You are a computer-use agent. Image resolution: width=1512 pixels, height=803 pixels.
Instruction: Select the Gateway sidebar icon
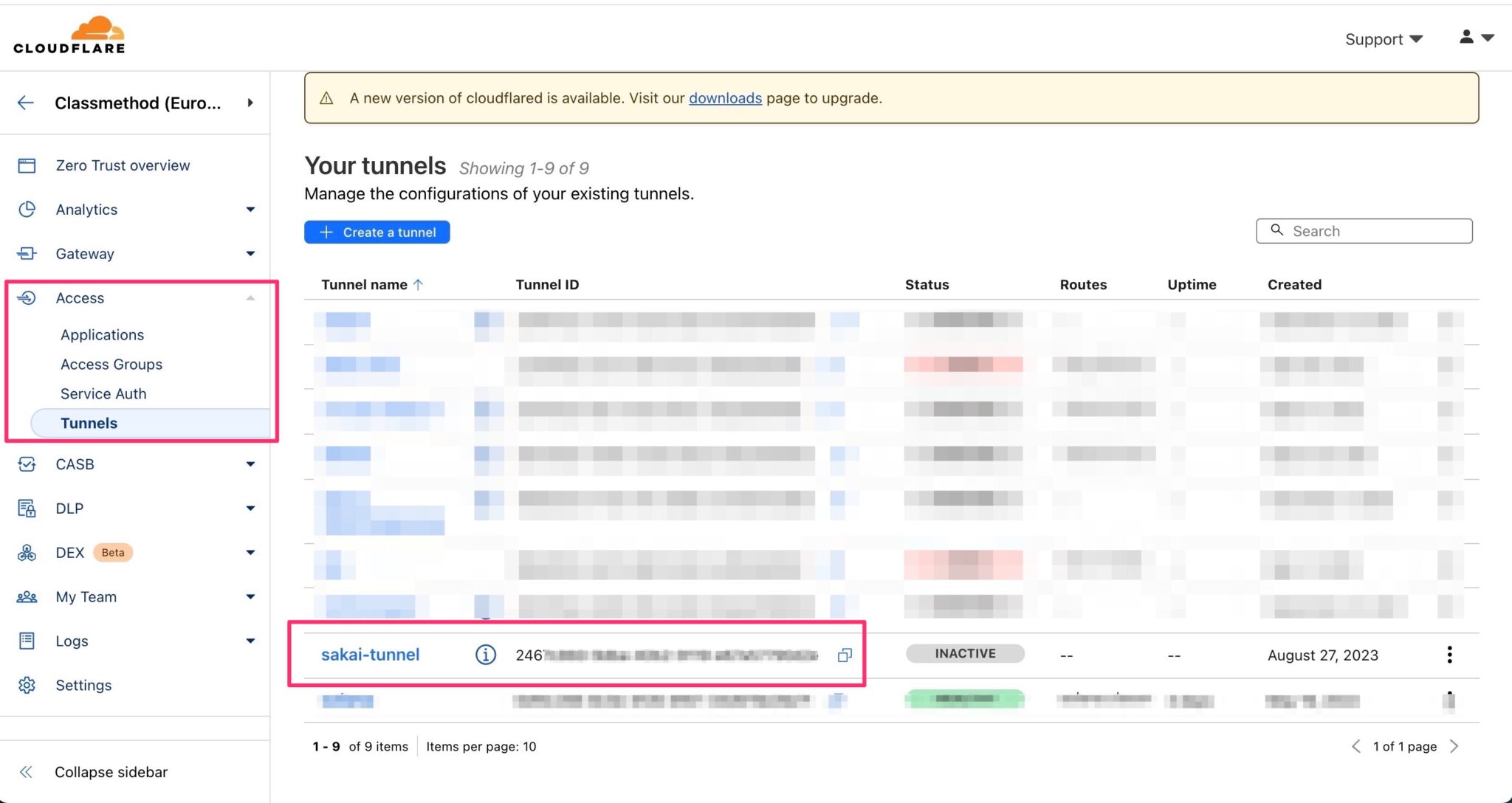pos(27,253)
